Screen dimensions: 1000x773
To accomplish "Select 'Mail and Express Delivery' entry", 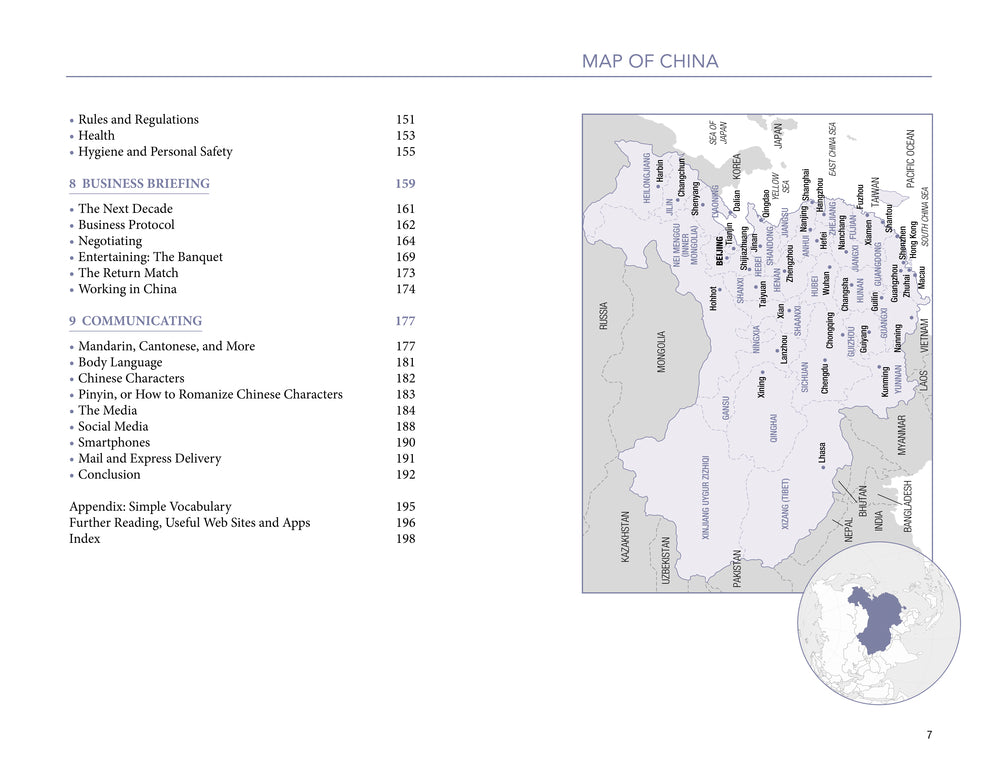I will (x=149, y=459).
